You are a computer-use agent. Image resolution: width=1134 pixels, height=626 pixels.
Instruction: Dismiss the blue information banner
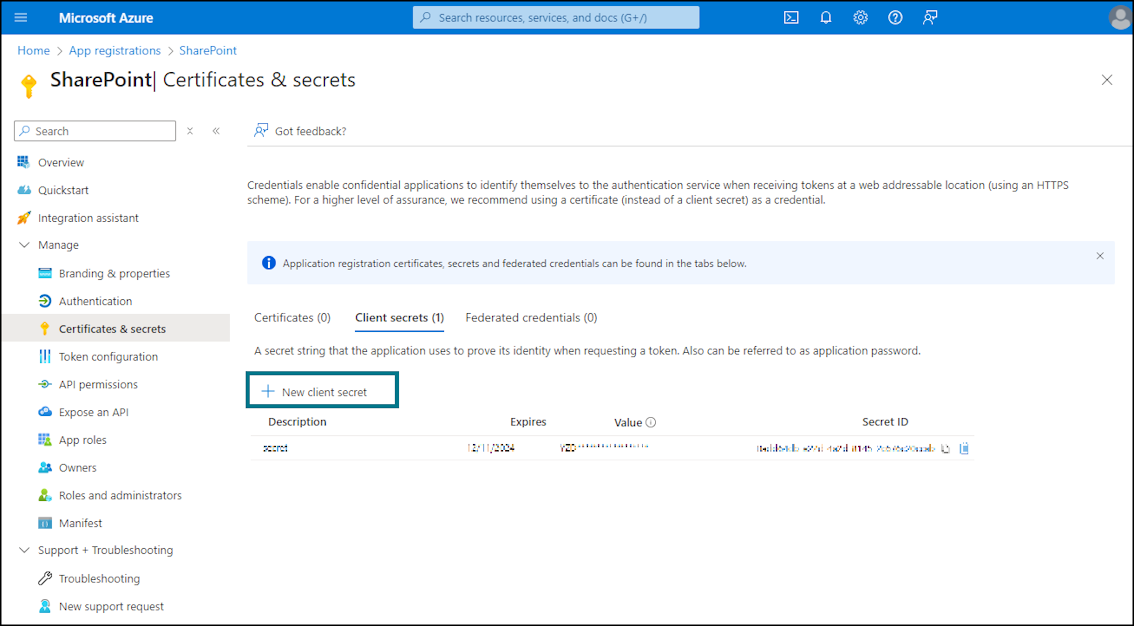[x=1100, y=256]
